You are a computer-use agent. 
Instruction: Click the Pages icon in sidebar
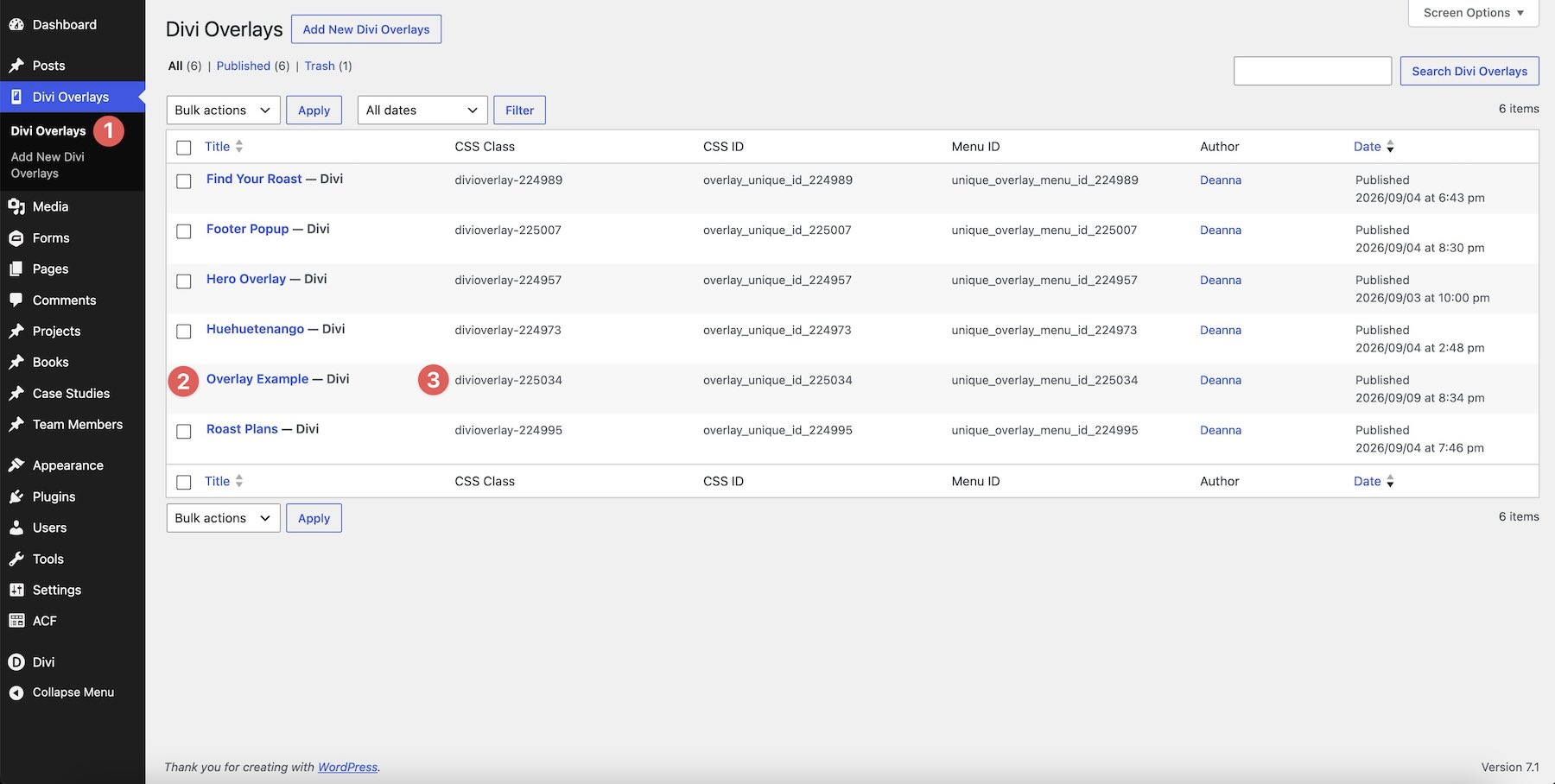(16, 269)
